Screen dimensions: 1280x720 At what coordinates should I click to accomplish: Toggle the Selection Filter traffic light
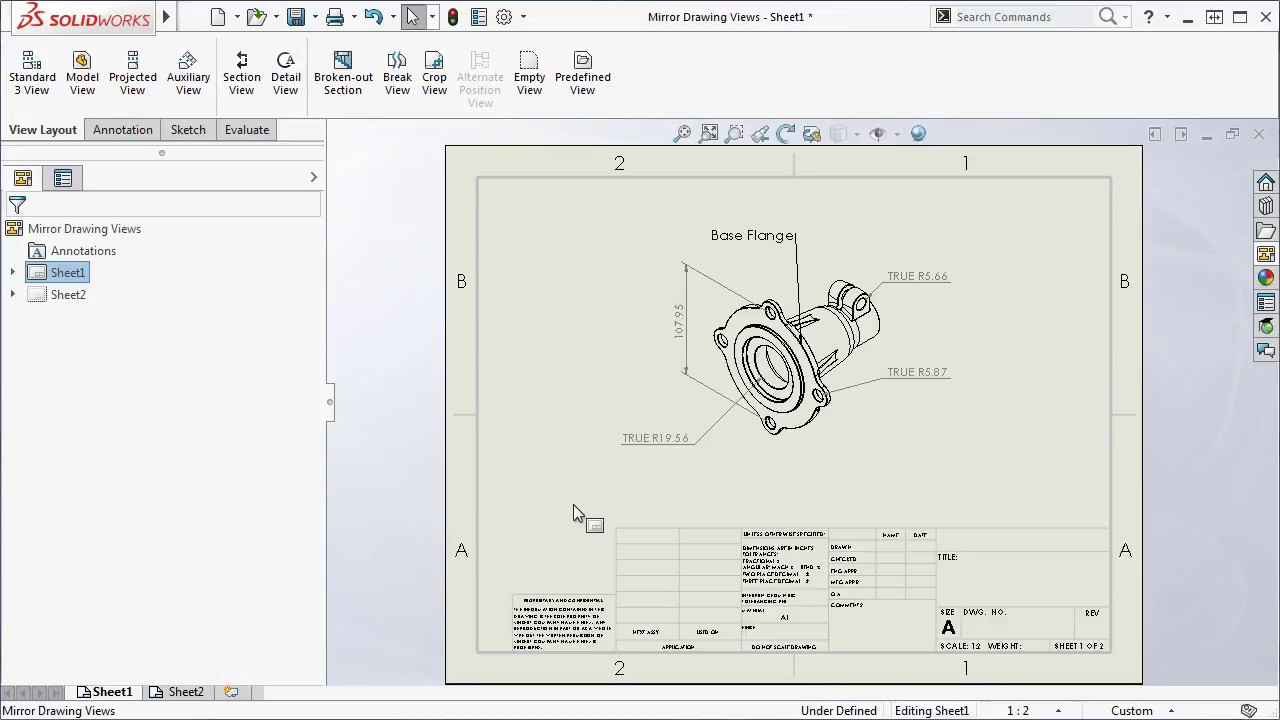tap(453, 16)
